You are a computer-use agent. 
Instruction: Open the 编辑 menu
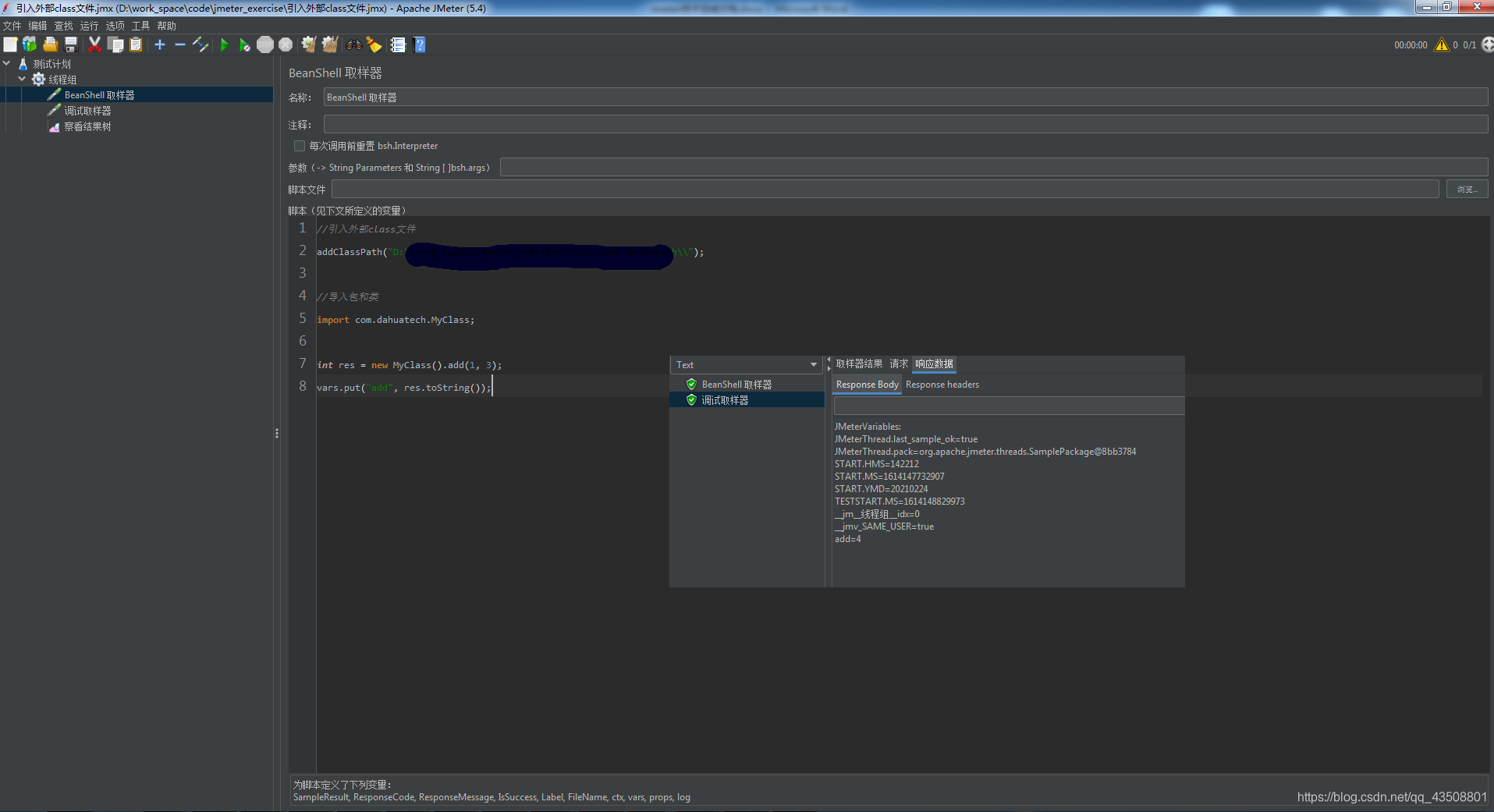click(x=37, y=26)
